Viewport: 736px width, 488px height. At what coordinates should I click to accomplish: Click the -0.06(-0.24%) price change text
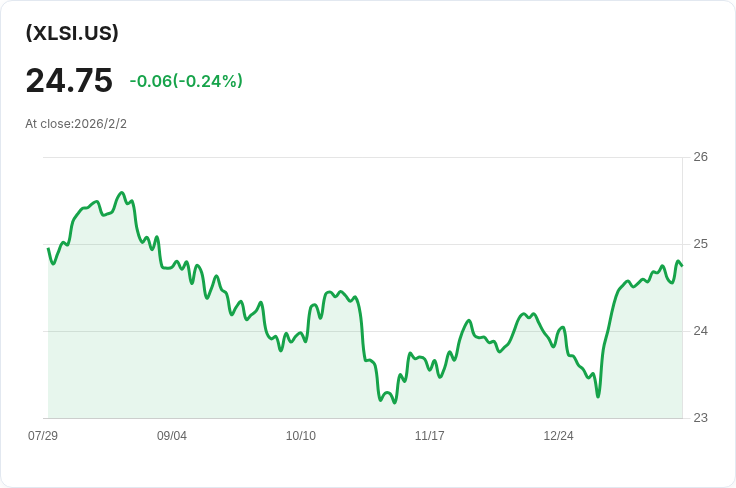click(x=186, y=81)
